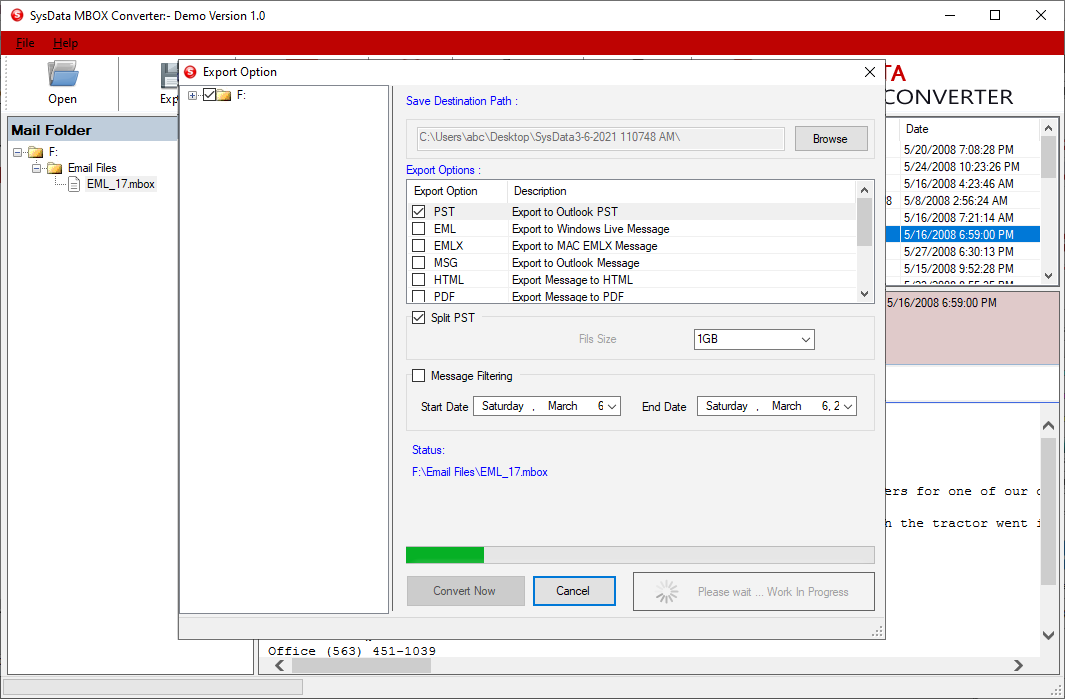1065x699 pixels.
Task: Click the Browse button
Action: (x=831, y=139)
